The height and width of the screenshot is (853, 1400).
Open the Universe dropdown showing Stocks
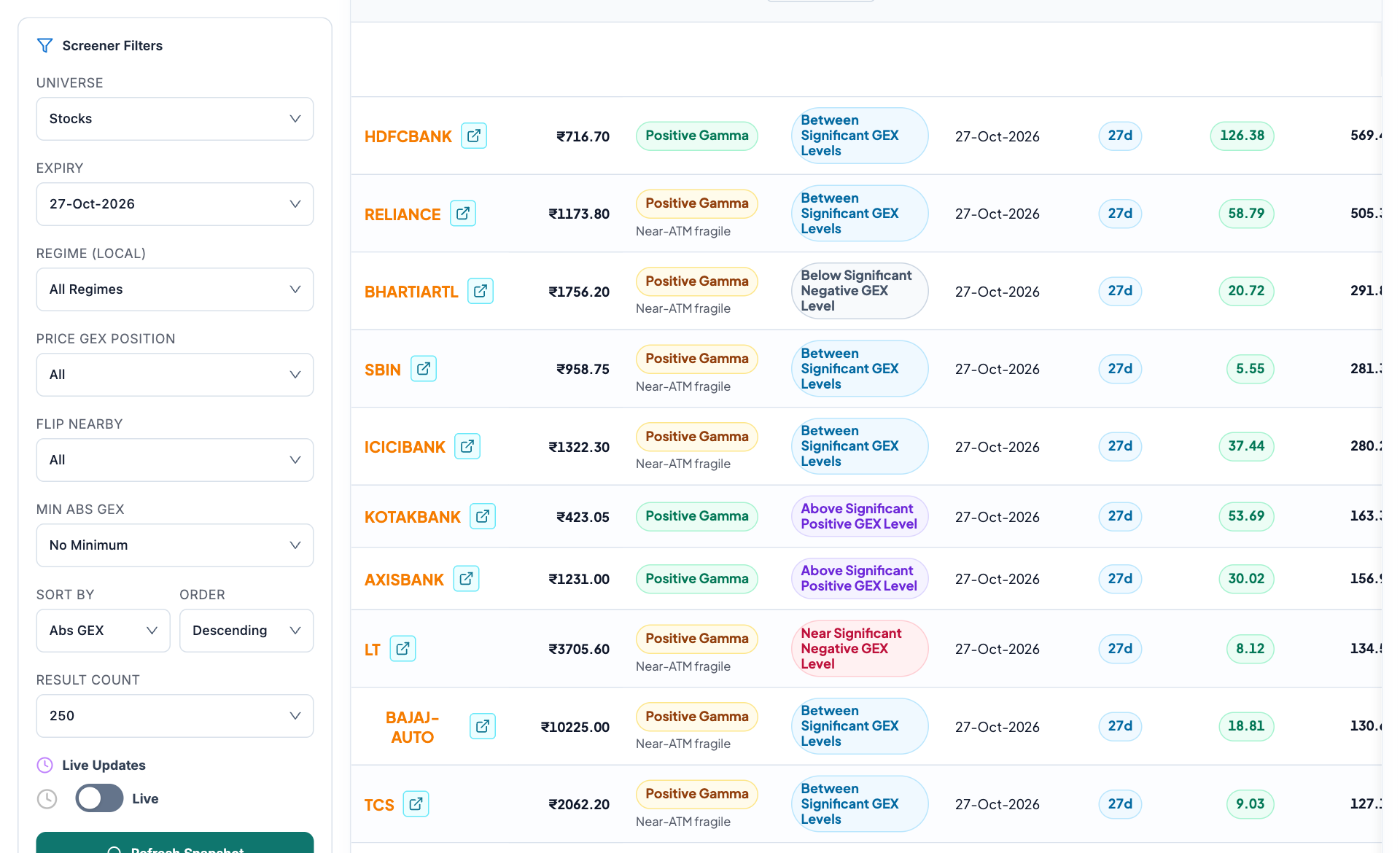click(175, 119)
